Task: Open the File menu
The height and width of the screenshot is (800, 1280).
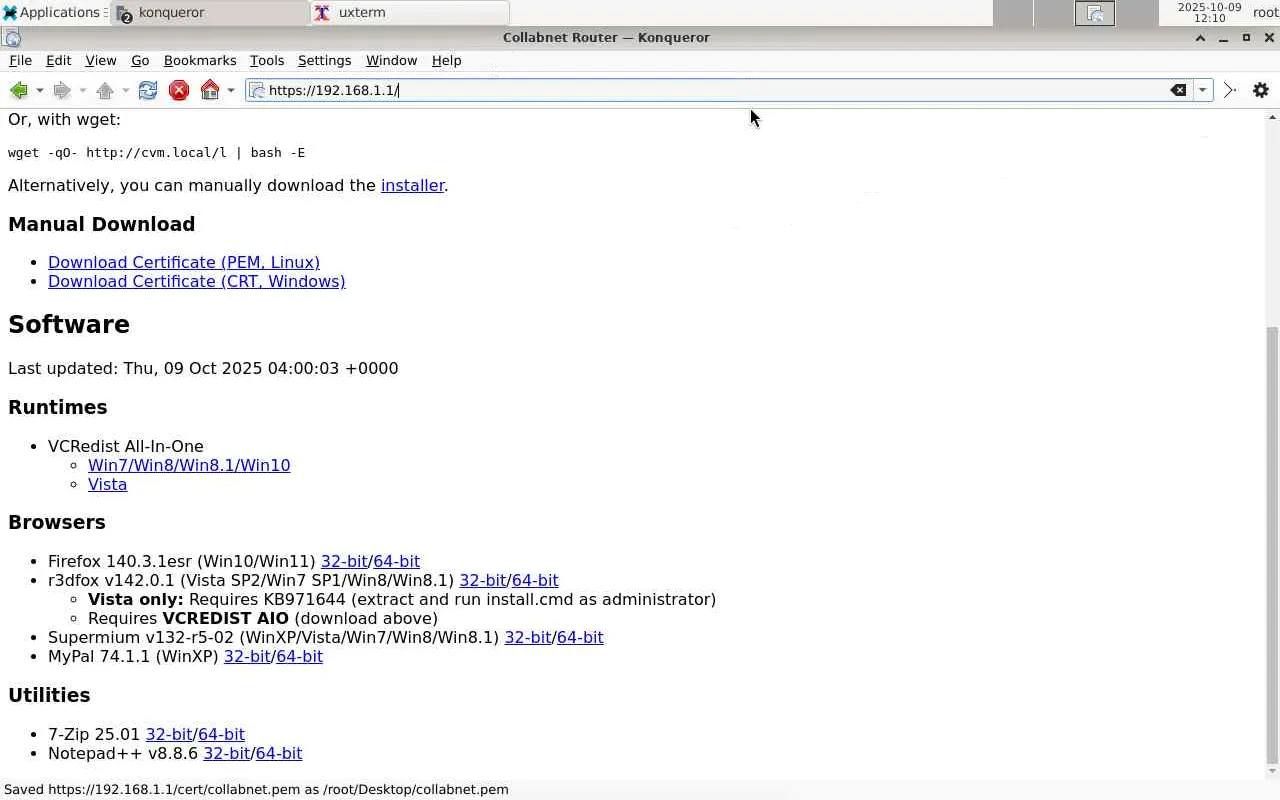Action: (x=20, y=61)
